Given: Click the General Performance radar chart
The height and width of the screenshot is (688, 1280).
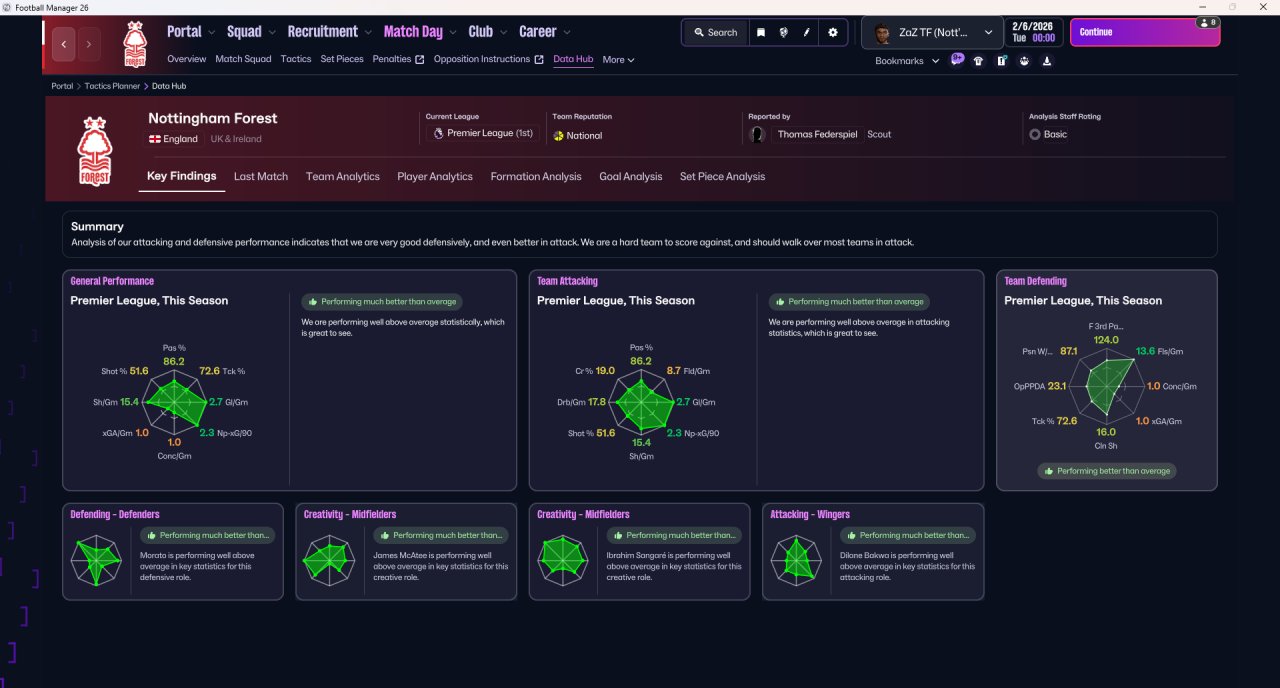Looking at the screenshot, I should 174,403.
